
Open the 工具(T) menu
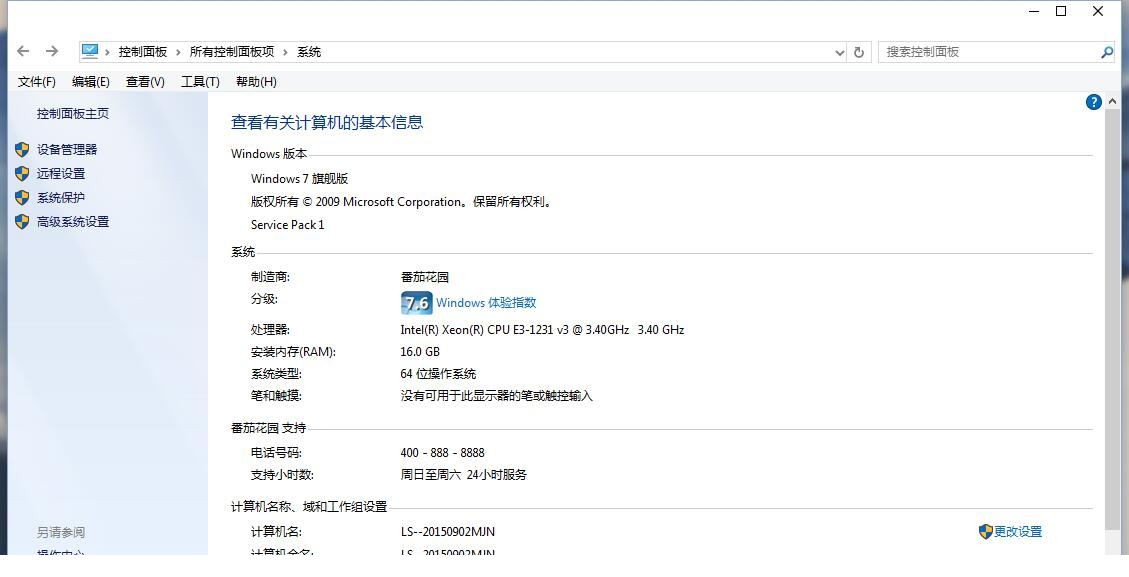coord(200,81)
